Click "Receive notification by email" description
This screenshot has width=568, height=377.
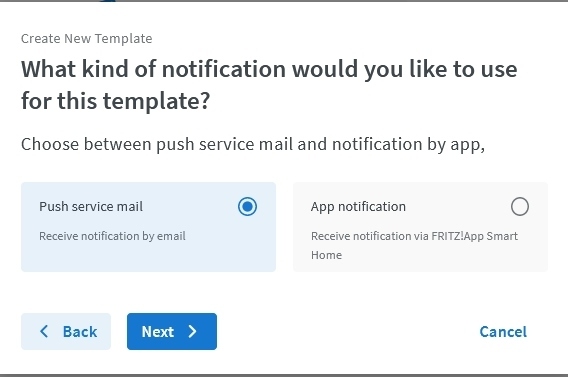pos(112,236)
